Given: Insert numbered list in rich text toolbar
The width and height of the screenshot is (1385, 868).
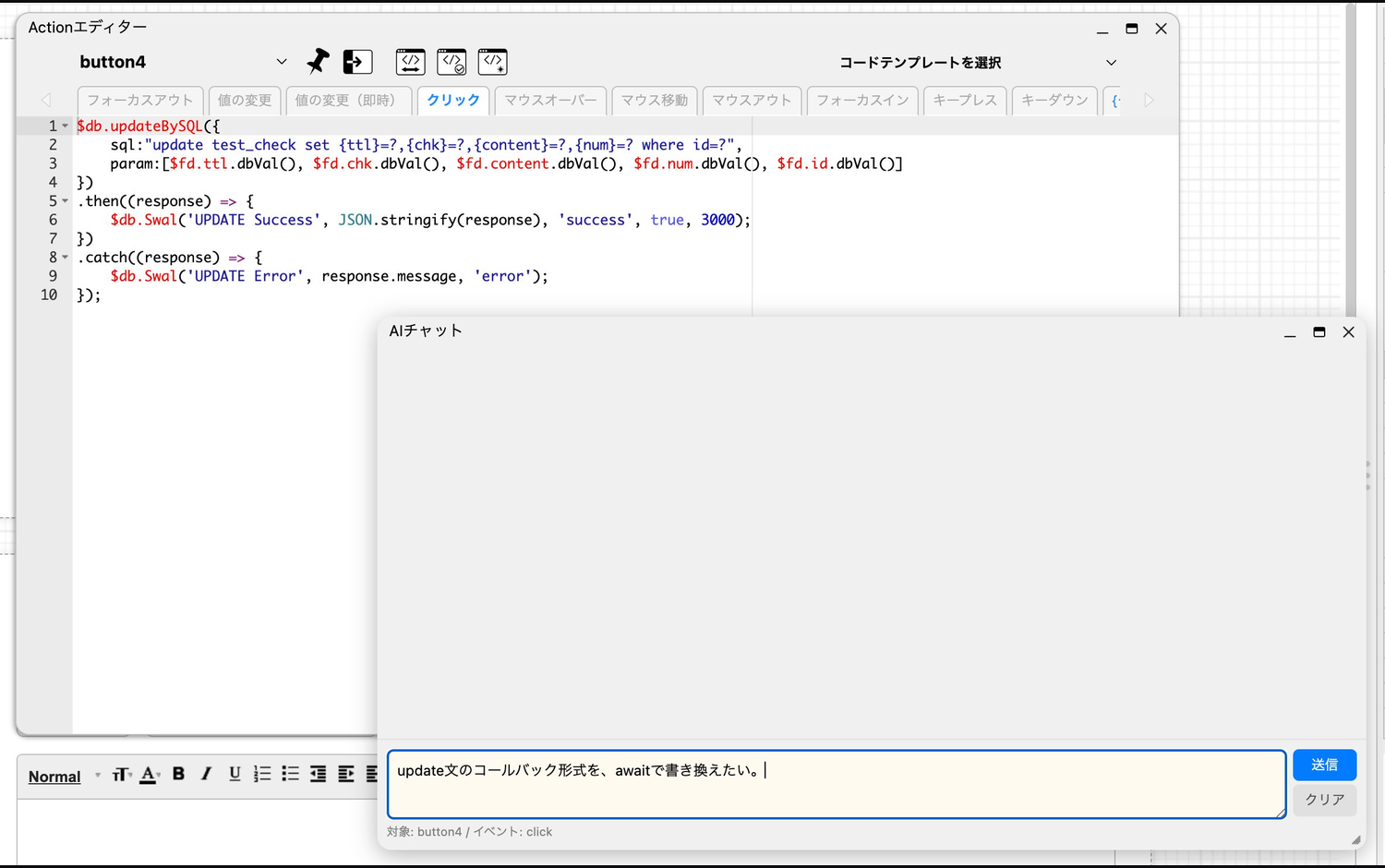Looking at the screenshot, I should coord(262,774).
